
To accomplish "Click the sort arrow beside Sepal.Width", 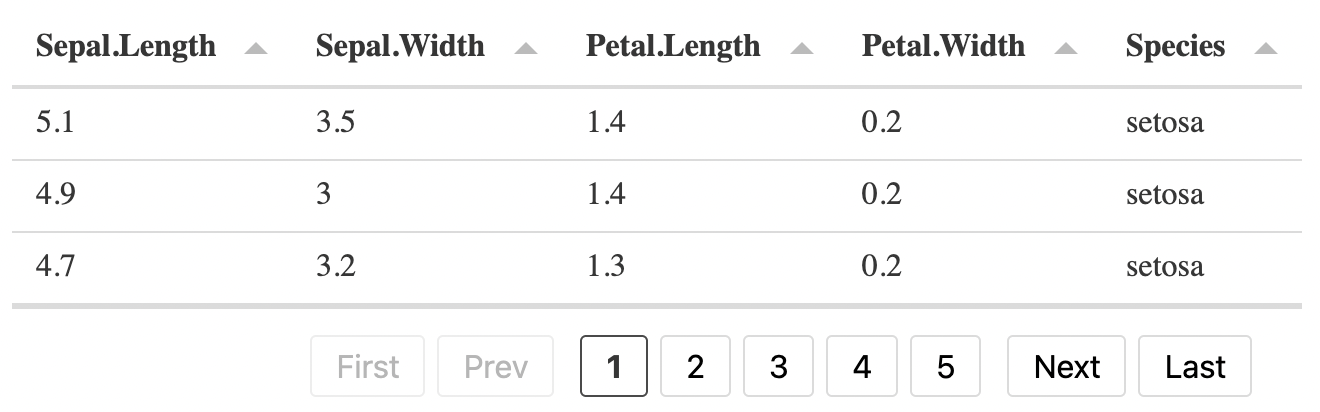I will point(525,48).
